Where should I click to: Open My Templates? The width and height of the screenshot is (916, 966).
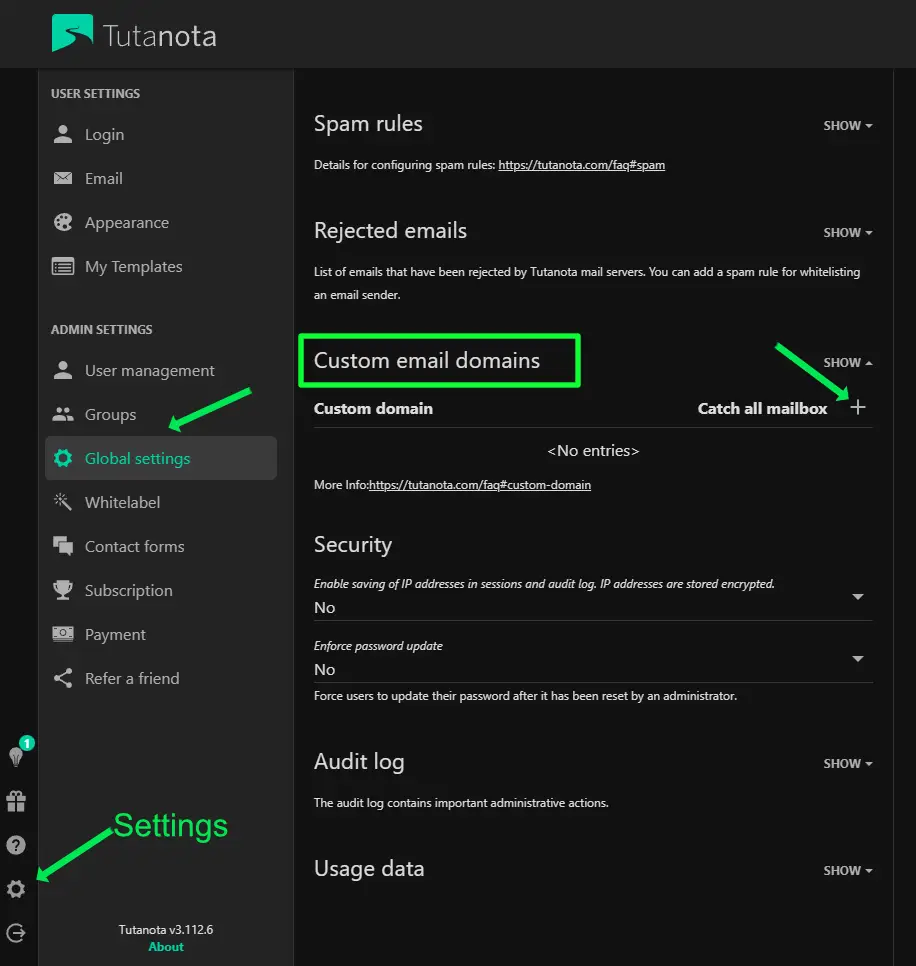[161, 266]
